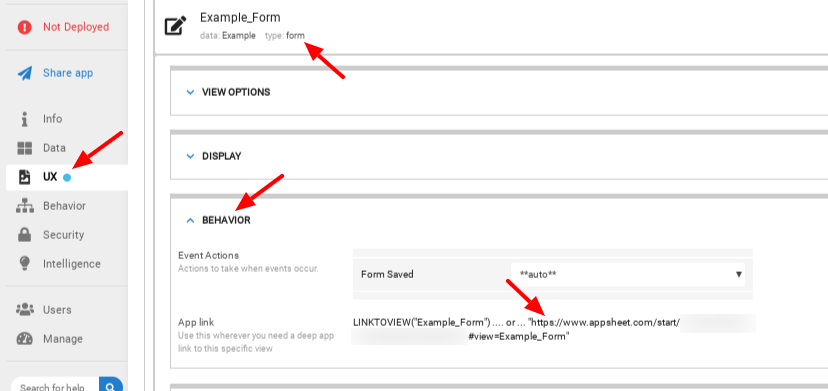Viewport: 828px width, 391px height.
Task: Open the Data grid icon
Action: click(24, 148)
